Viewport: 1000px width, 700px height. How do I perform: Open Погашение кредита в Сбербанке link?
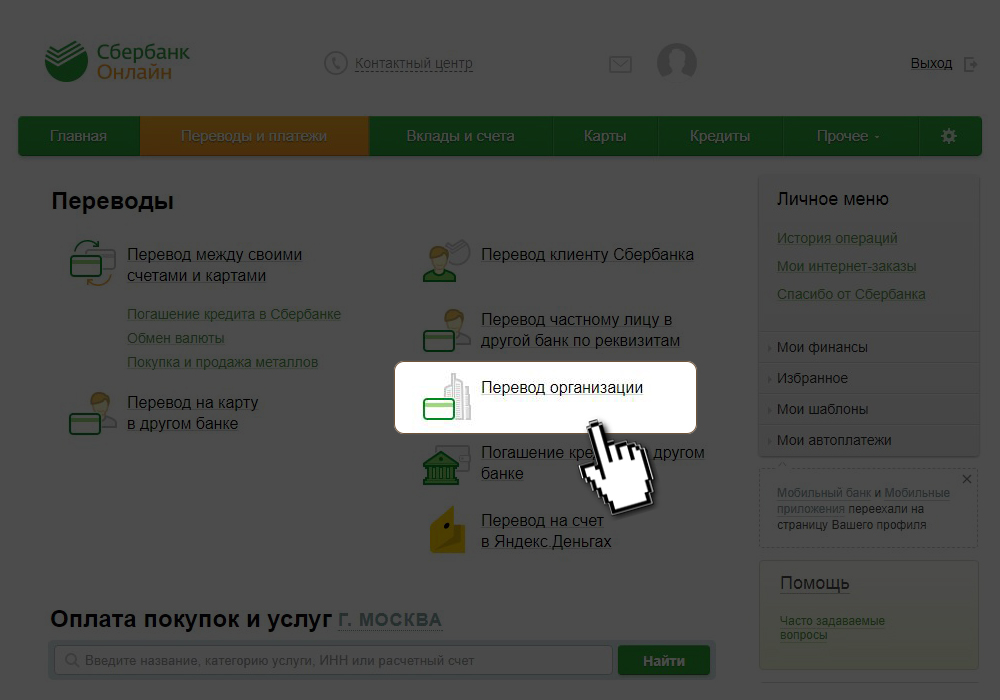234,314
